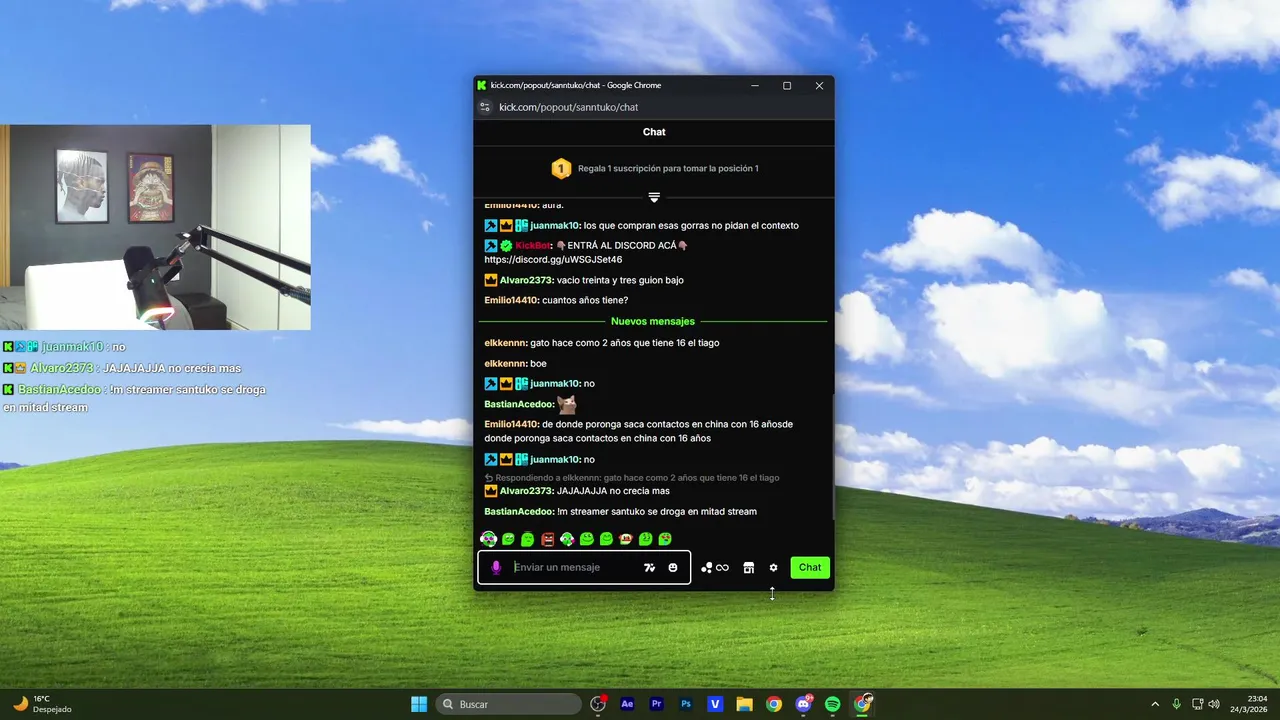Image resolution: width=1280 pixels, height=720 pixels.
Task: Open the 7TV emote menu icon
Action: (x=649, y=568)
